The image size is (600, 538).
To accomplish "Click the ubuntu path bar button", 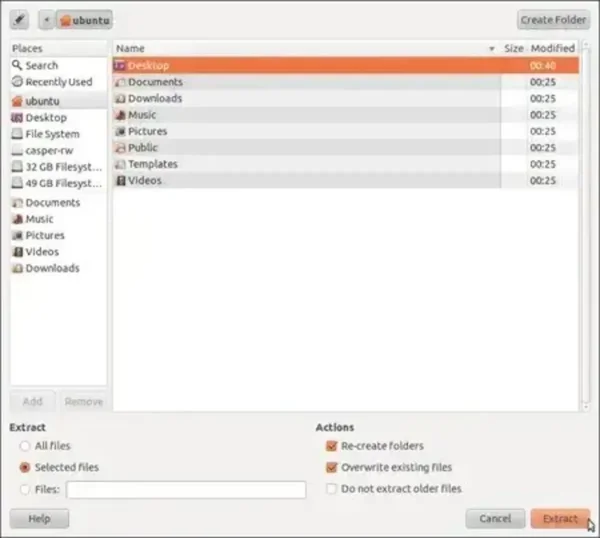I will [x=85, y=20].
